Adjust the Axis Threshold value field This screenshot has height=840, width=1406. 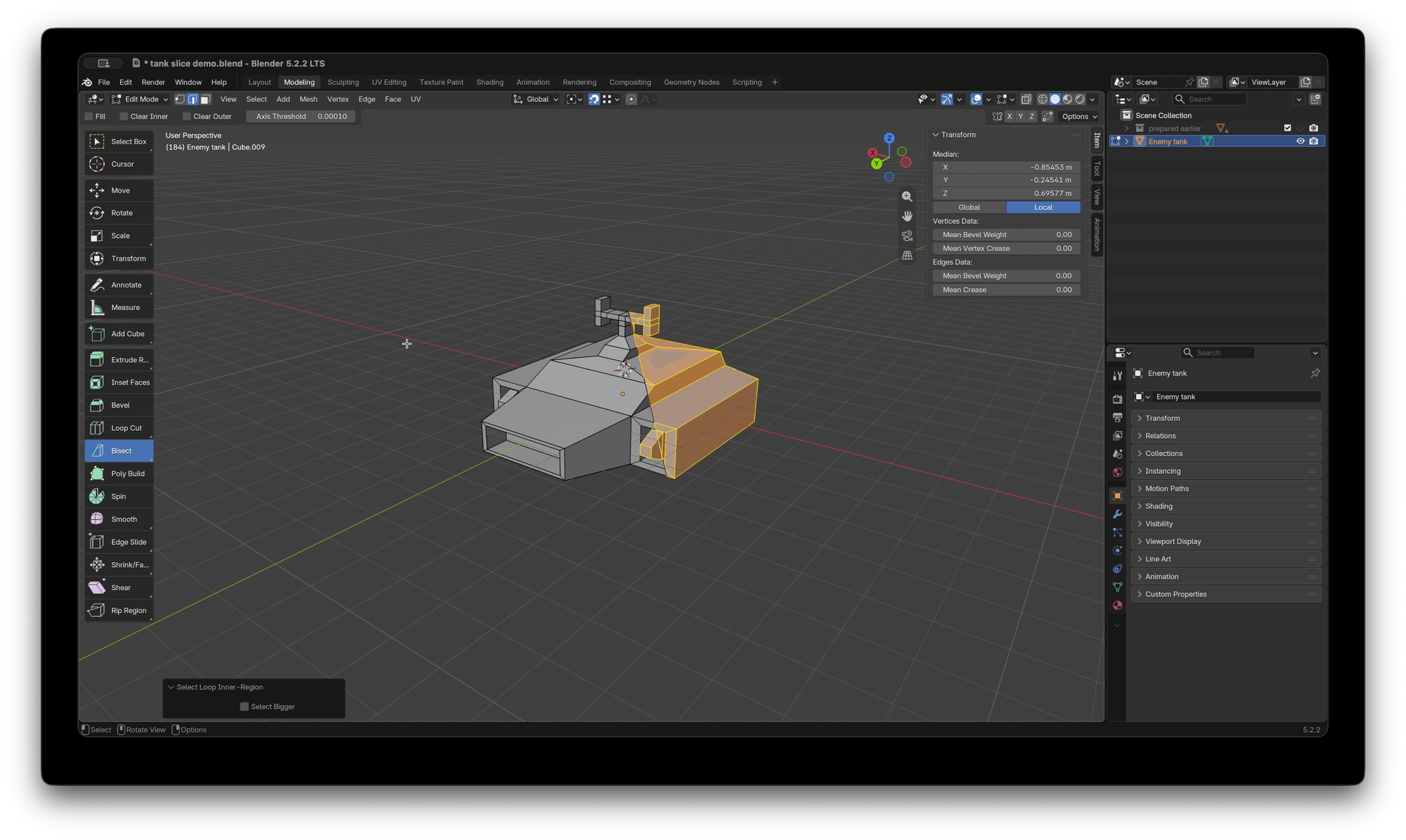click(x=301, y=117)
